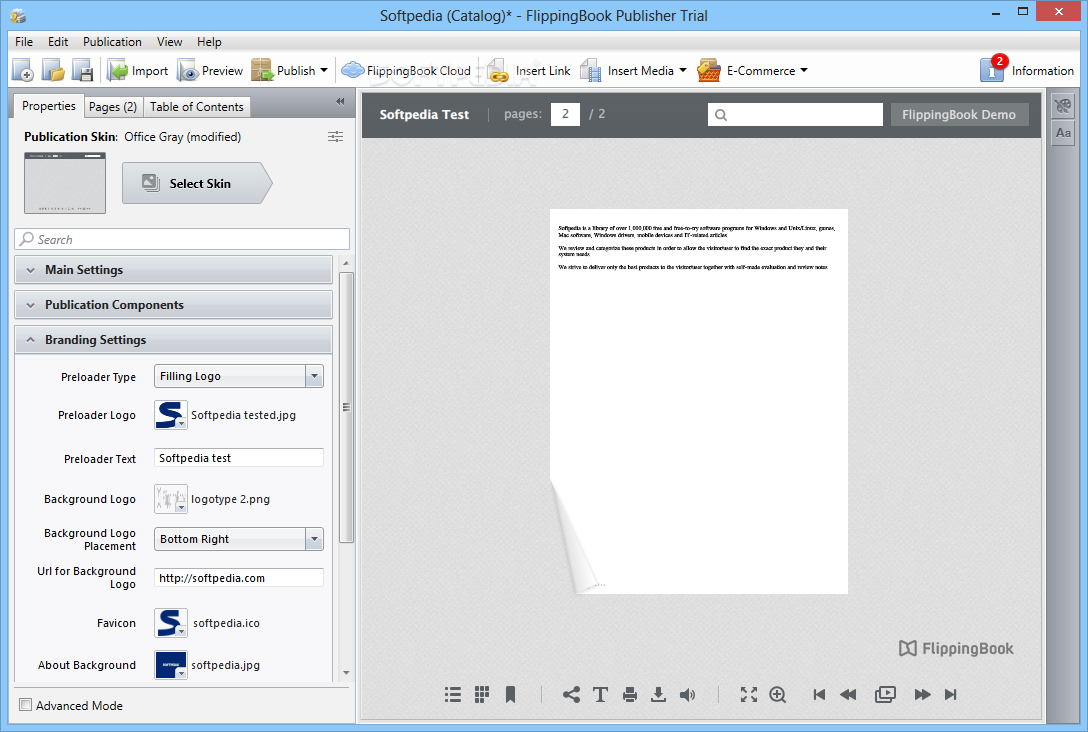Viewport: 1088px width, 732px height.
Task: Toggle the sound speaker icon
Action: [688, 695]
